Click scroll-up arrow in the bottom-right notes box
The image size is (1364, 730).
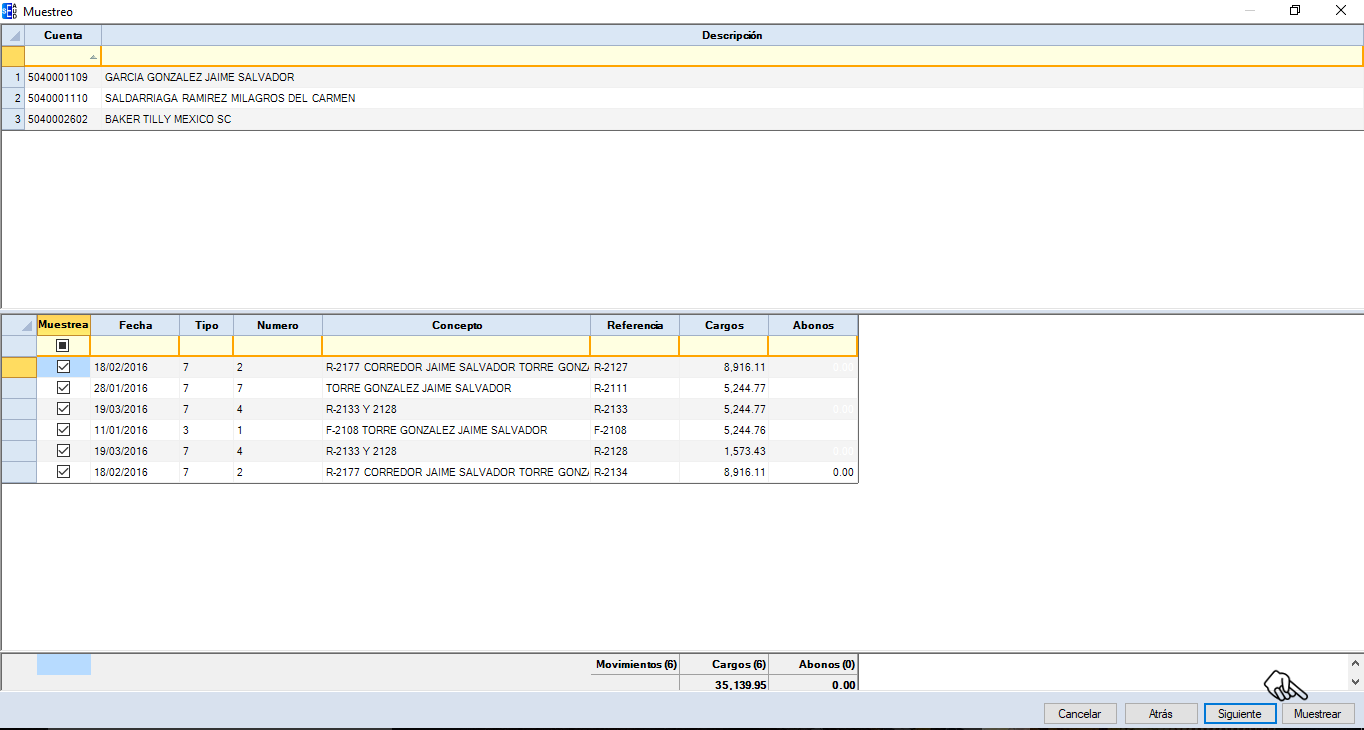pyautogui.click(x=1355, y=663)
